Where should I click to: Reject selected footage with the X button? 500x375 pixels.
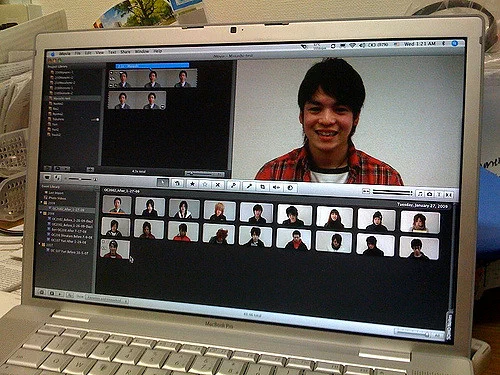(x=218, y=184)
